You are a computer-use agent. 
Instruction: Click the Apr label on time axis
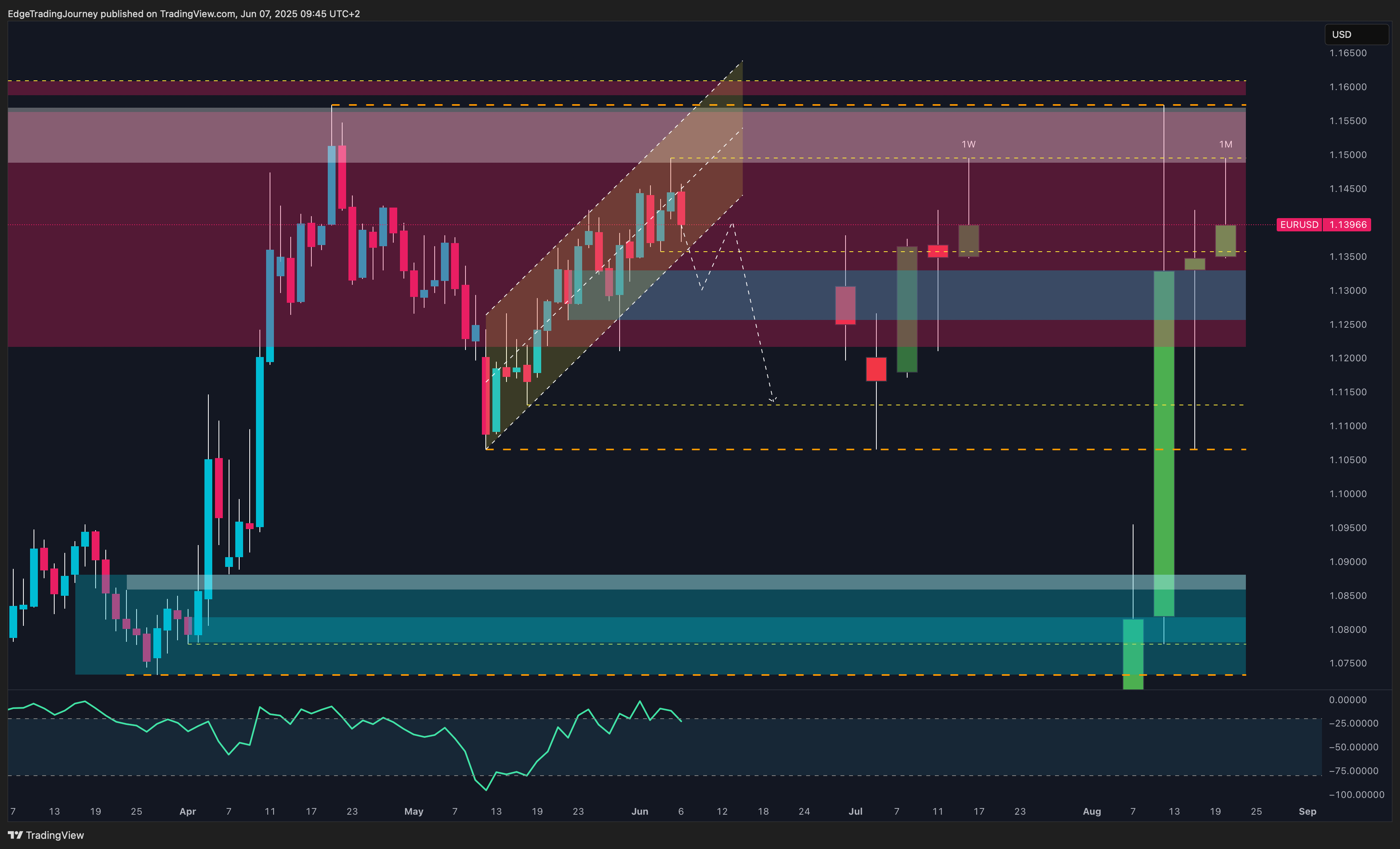coord(188,812)
